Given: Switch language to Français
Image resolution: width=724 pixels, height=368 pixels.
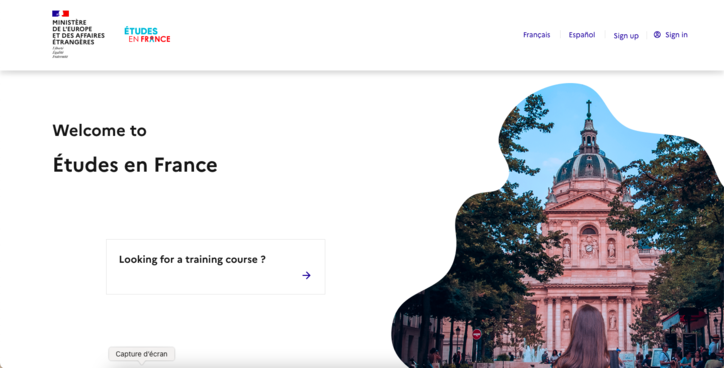Looking at the screenshot, I should (537, 35).
